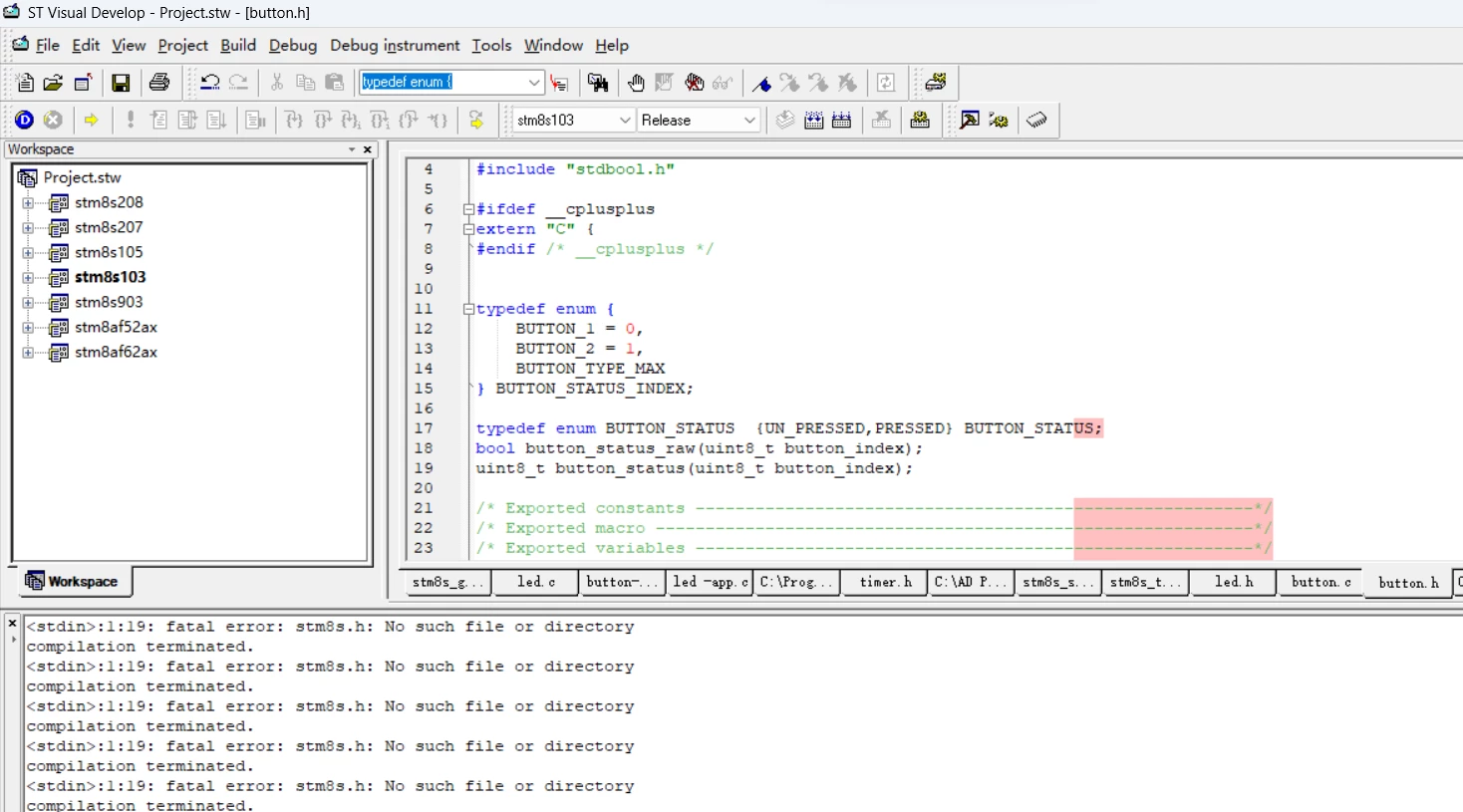Open the chip programmer icon

pos(1037,121)
